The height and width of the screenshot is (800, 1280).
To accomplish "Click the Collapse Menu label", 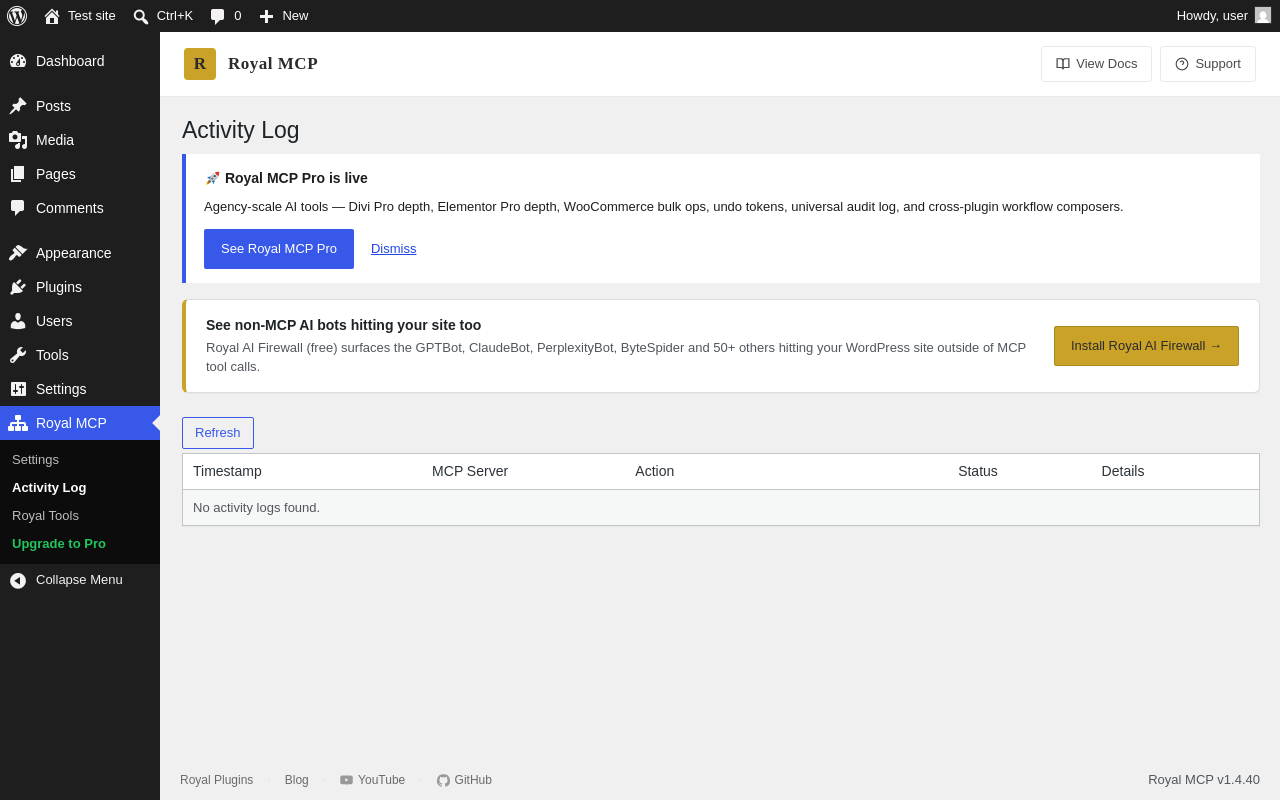I will [79, 580].
